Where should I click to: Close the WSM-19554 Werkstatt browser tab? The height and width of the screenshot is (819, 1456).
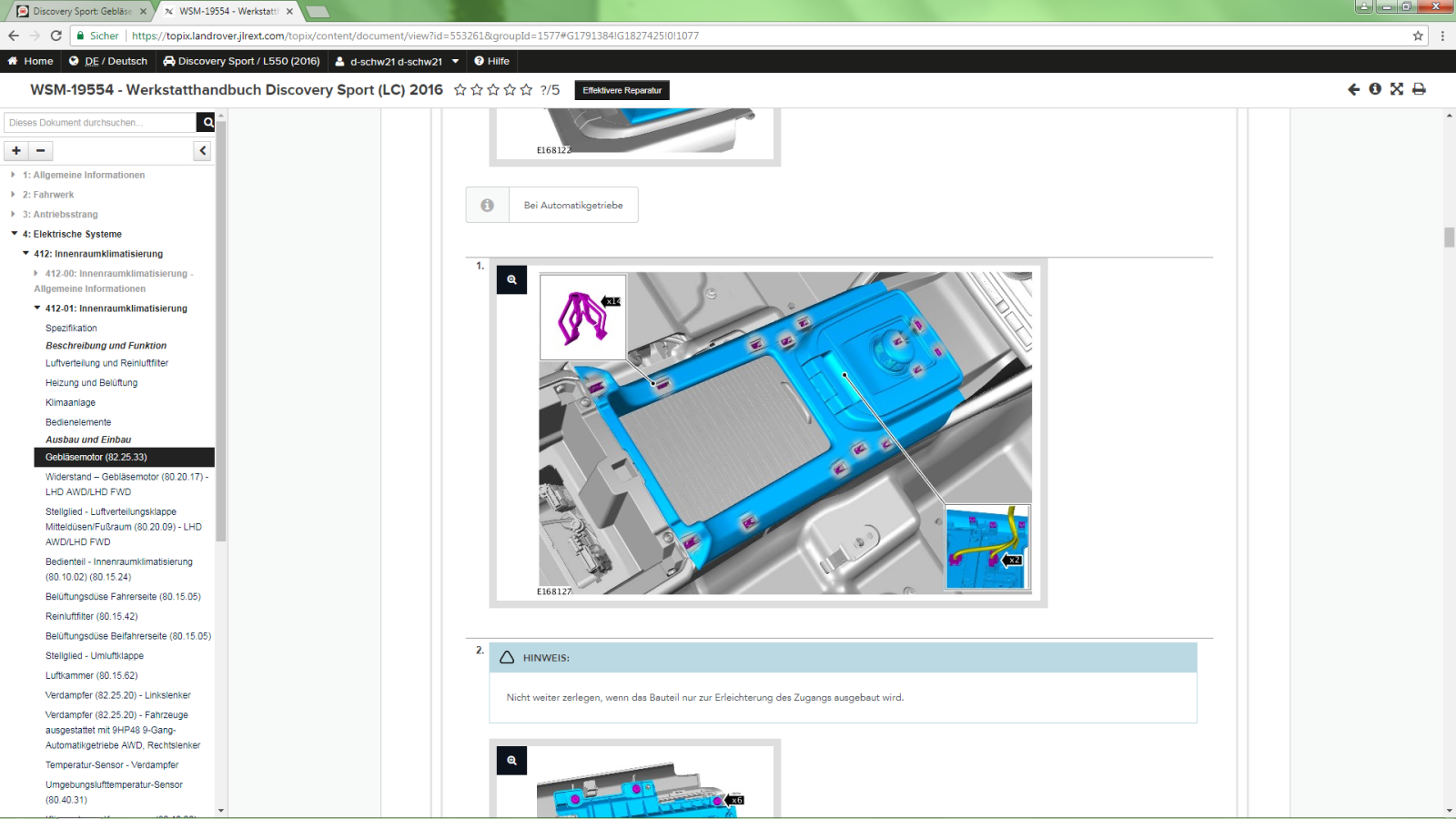pos(289,11)
